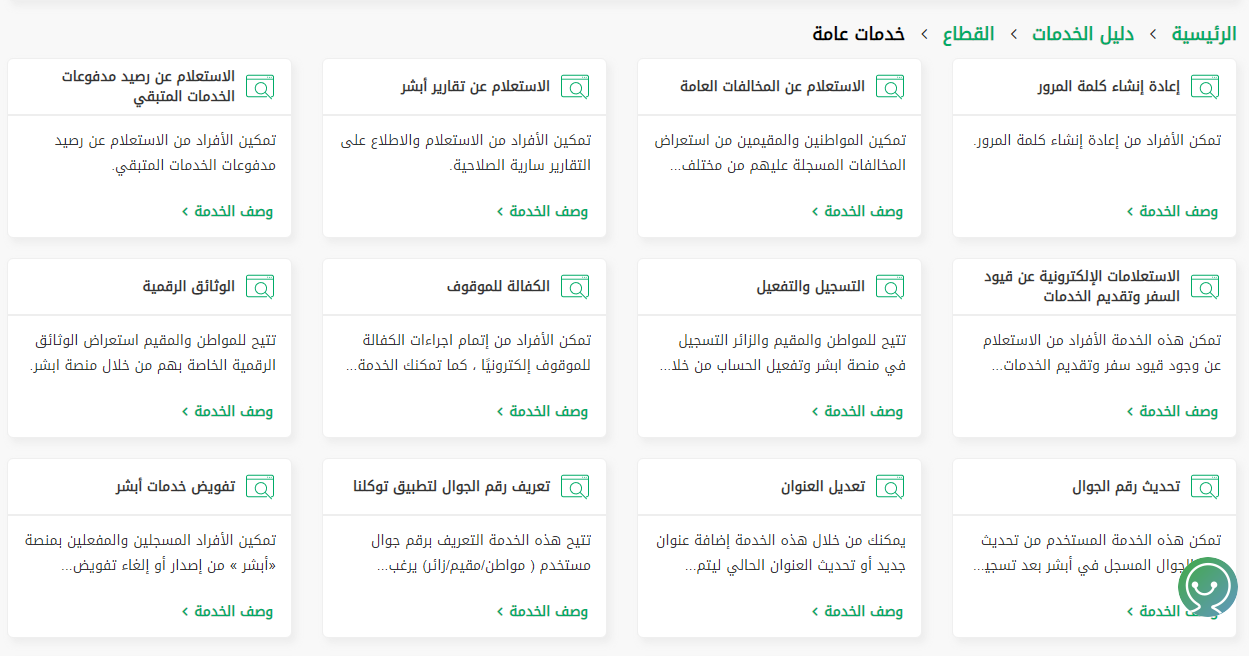Click the icon next to التسجيل والتفعيل
The height and width of the screenshot is (656, 1249).
coord(890,287)
